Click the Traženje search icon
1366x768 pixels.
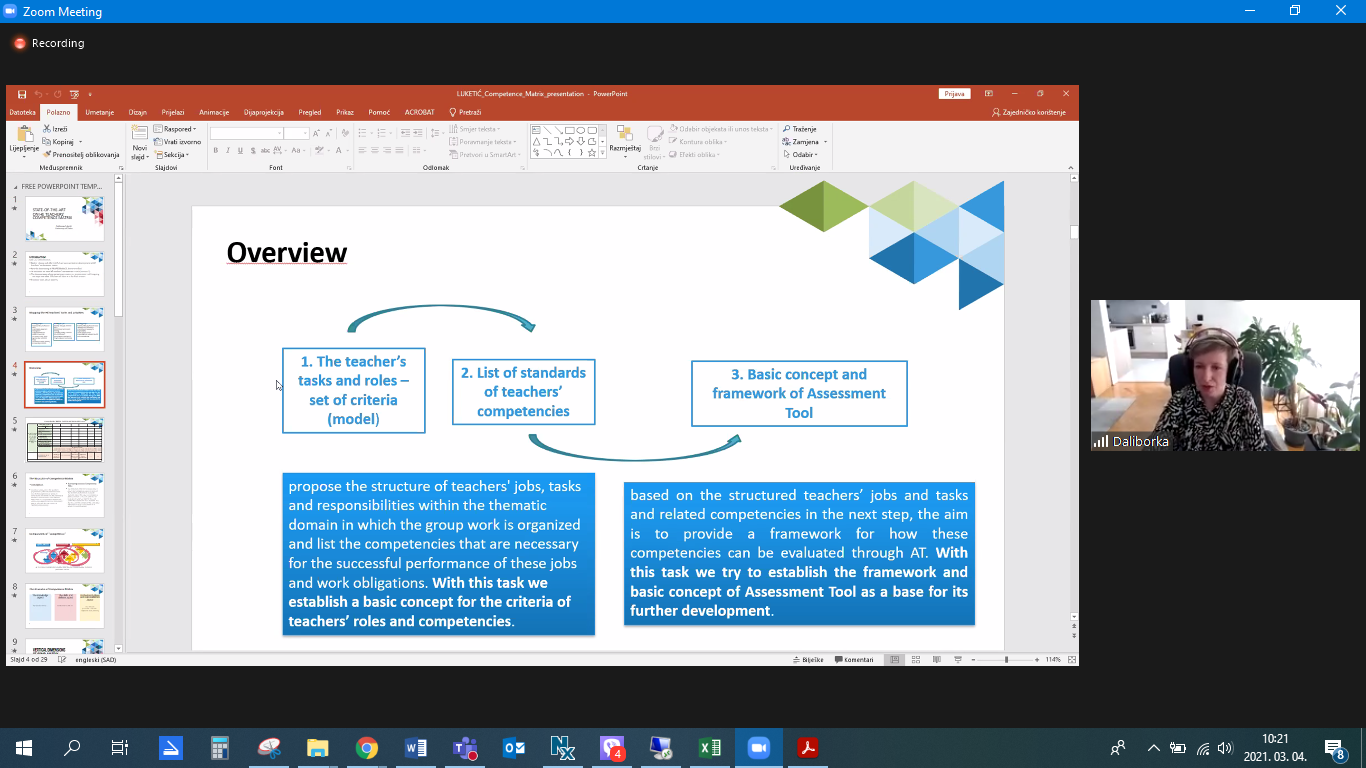tap(799, 129)
